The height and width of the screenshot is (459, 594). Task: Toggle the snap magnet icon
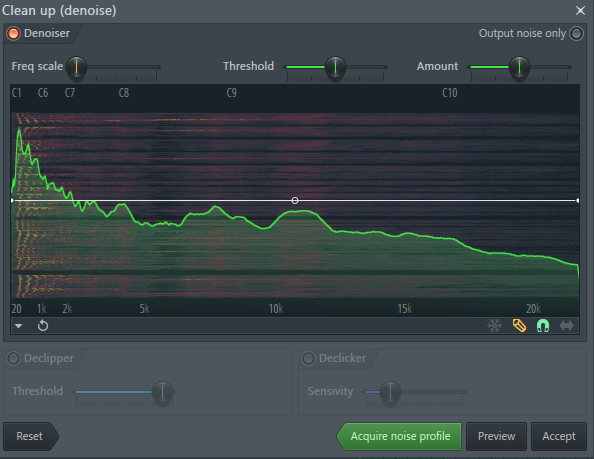coord(543,326)
